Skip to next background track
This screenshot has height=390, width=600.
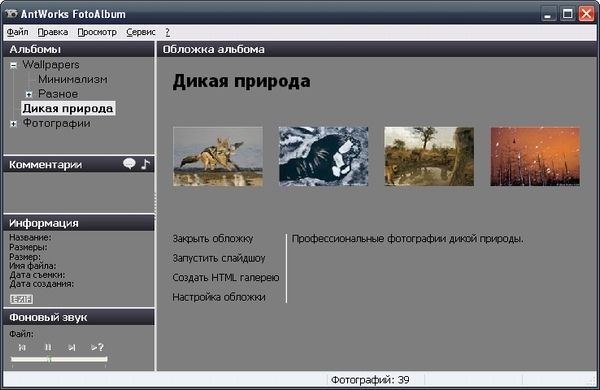[72, 347]
